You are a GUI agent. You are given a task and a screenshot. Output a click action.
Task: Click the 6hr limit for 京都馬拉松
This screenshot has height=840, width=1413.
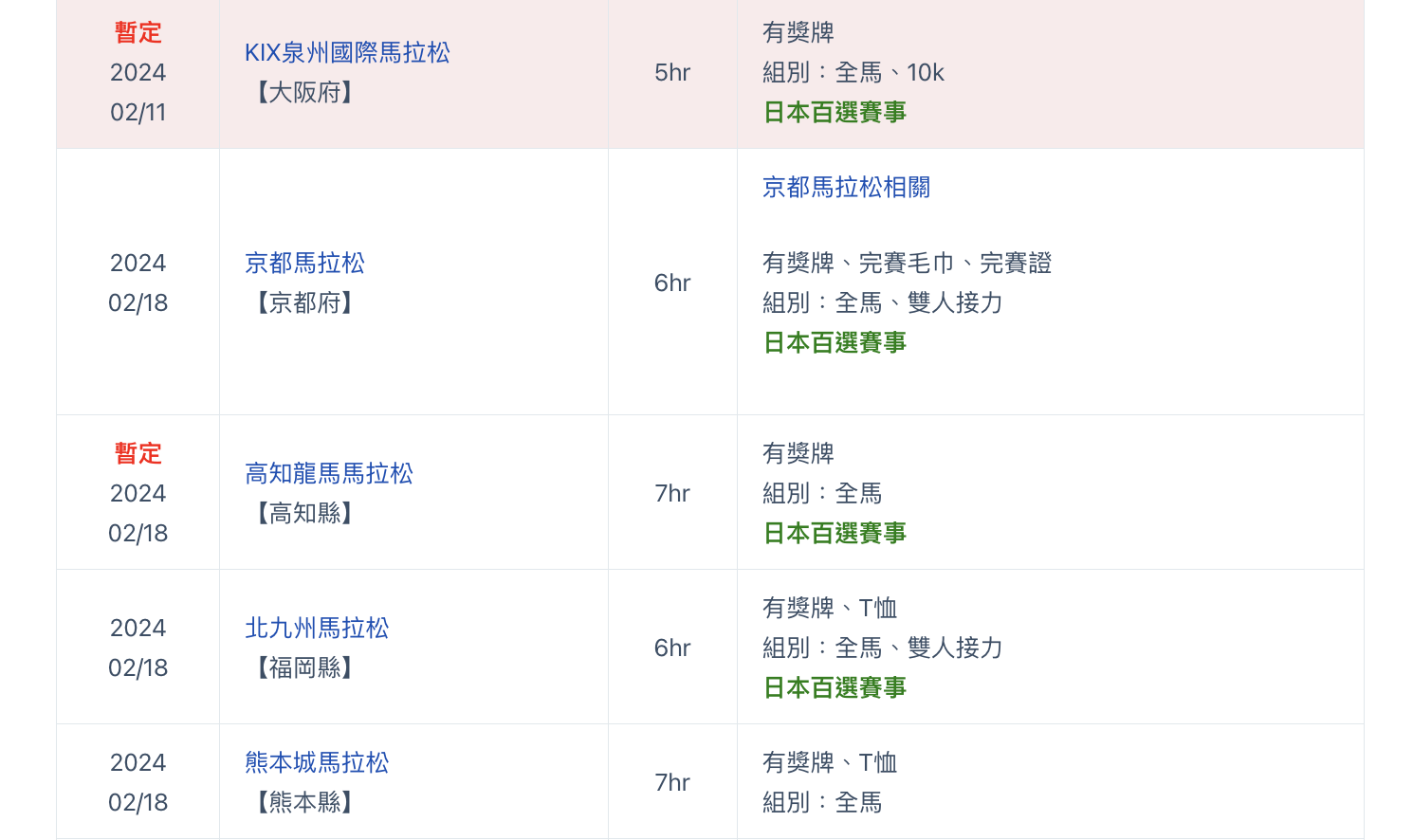click(x=672, y=283)
